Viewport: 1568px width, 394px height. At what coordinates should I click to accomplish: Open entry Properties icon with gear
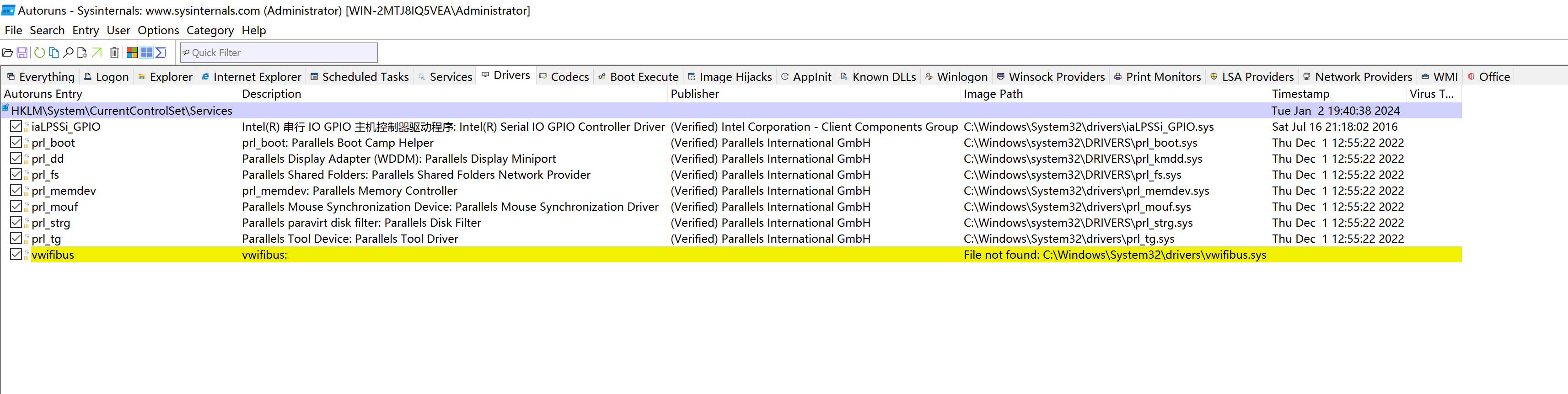pyautogui.click(x=82, y=53)
